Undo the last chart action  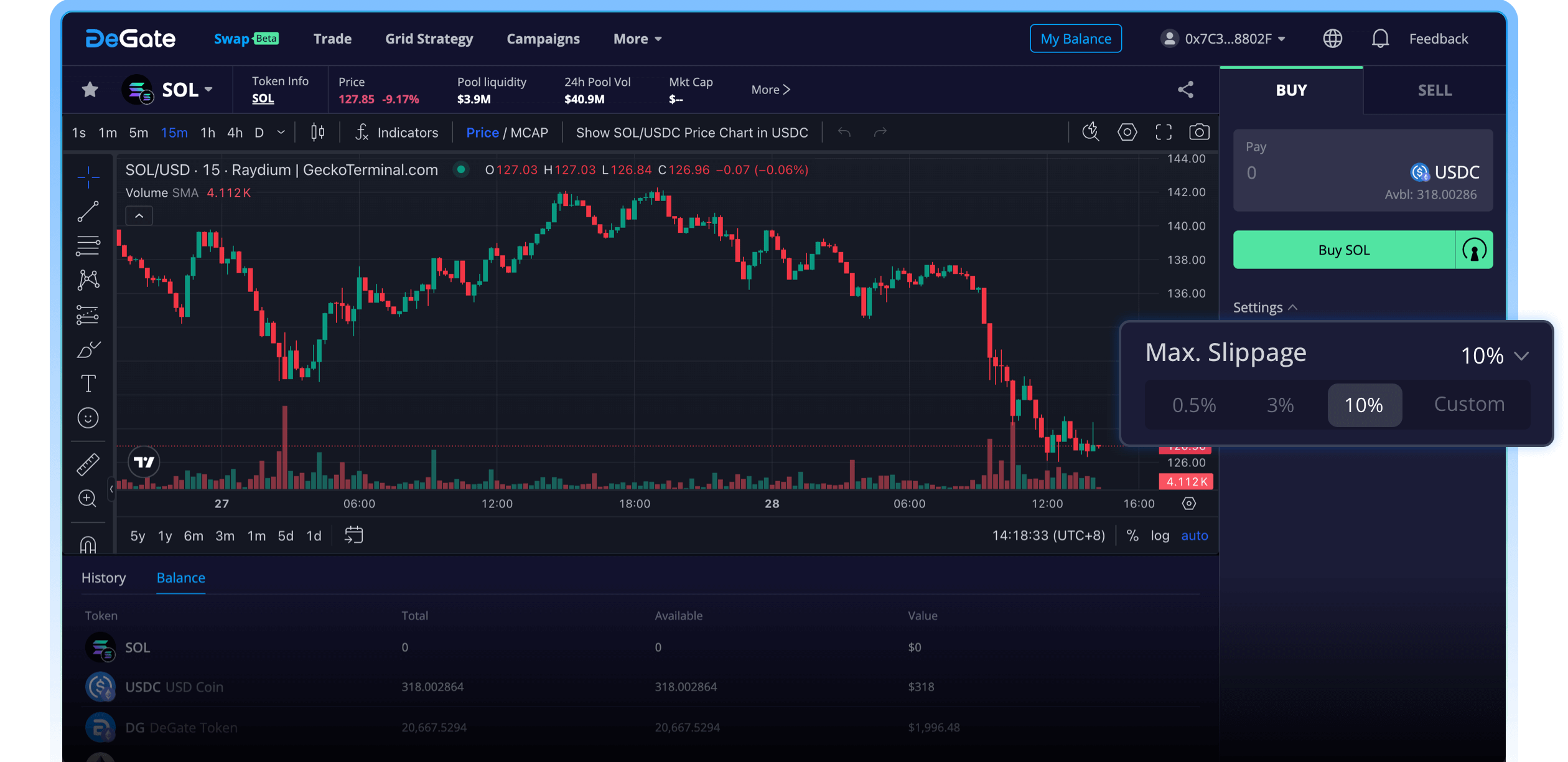pyautogui.click(x=844, y=132)
